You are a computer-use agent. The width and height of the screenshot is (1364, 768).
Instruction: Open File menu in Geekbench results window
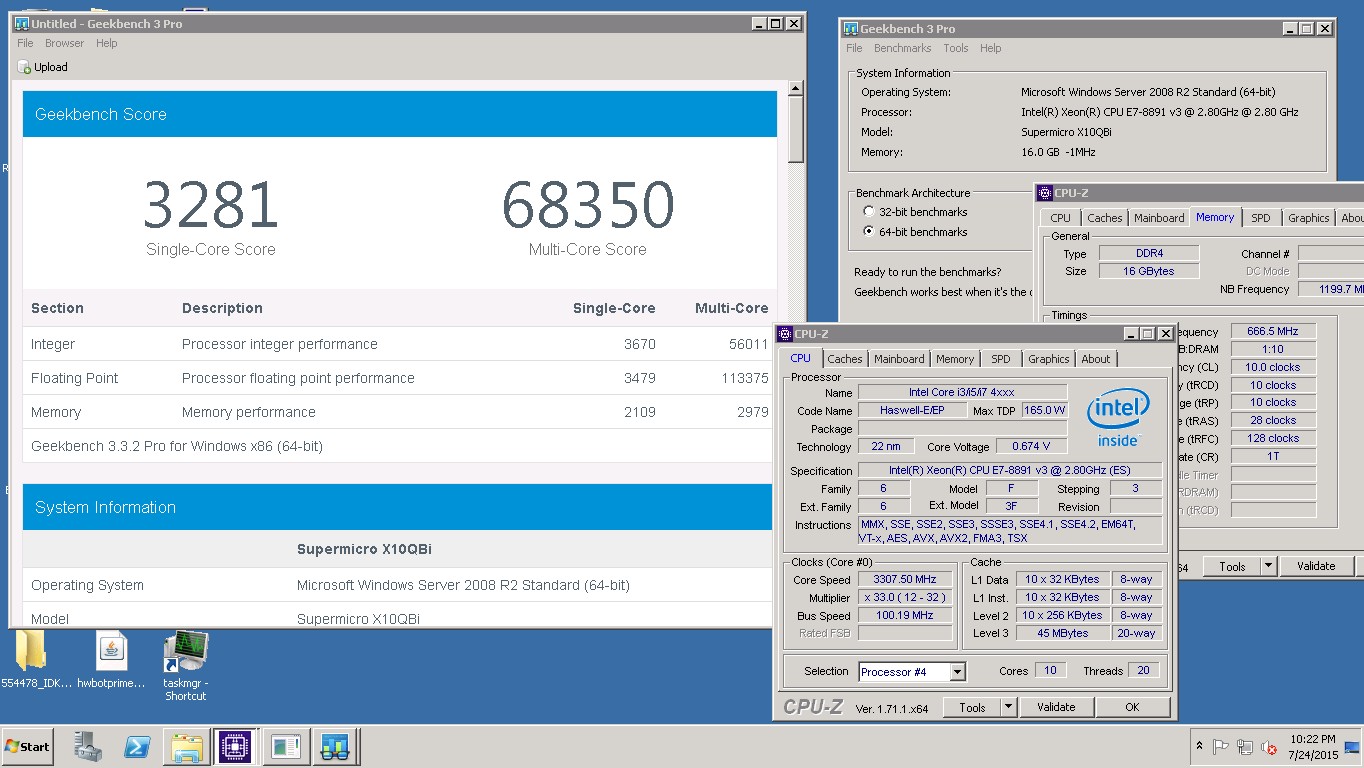coord(25,43)
